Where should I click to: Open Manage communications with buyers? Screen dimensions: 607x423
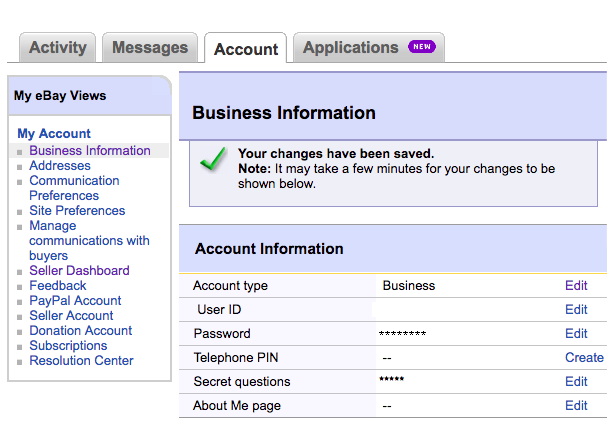(x=89, y=241)
